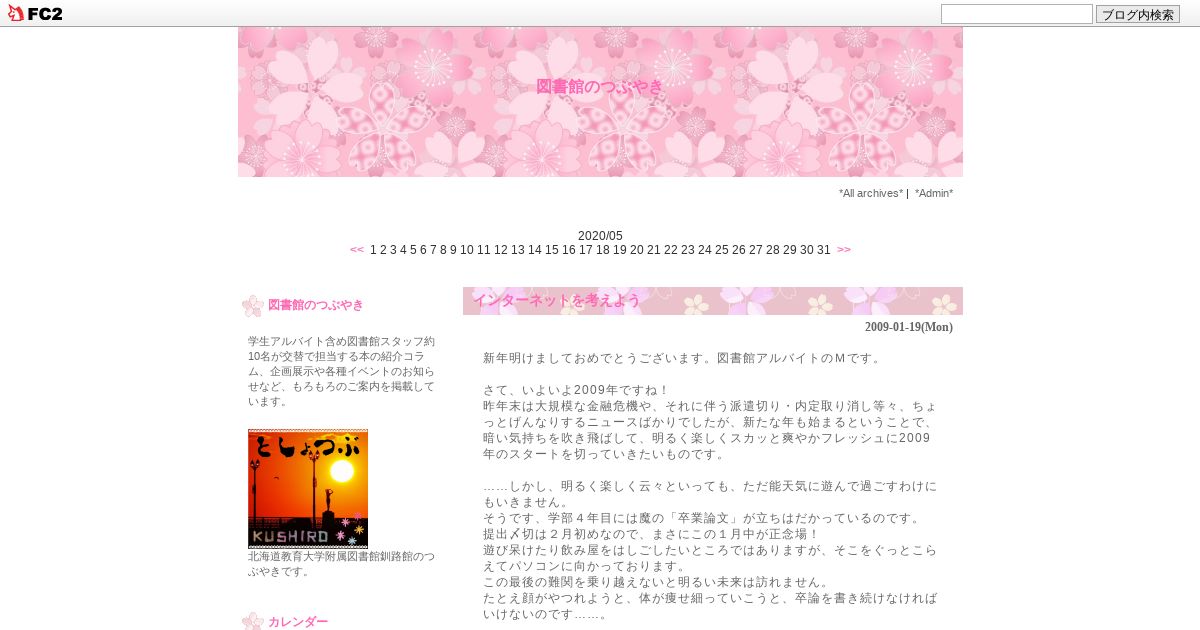The image size is (1200, 630).
Task: Click the post date 2009-01-19(Mon)
Action: (909, 327)
